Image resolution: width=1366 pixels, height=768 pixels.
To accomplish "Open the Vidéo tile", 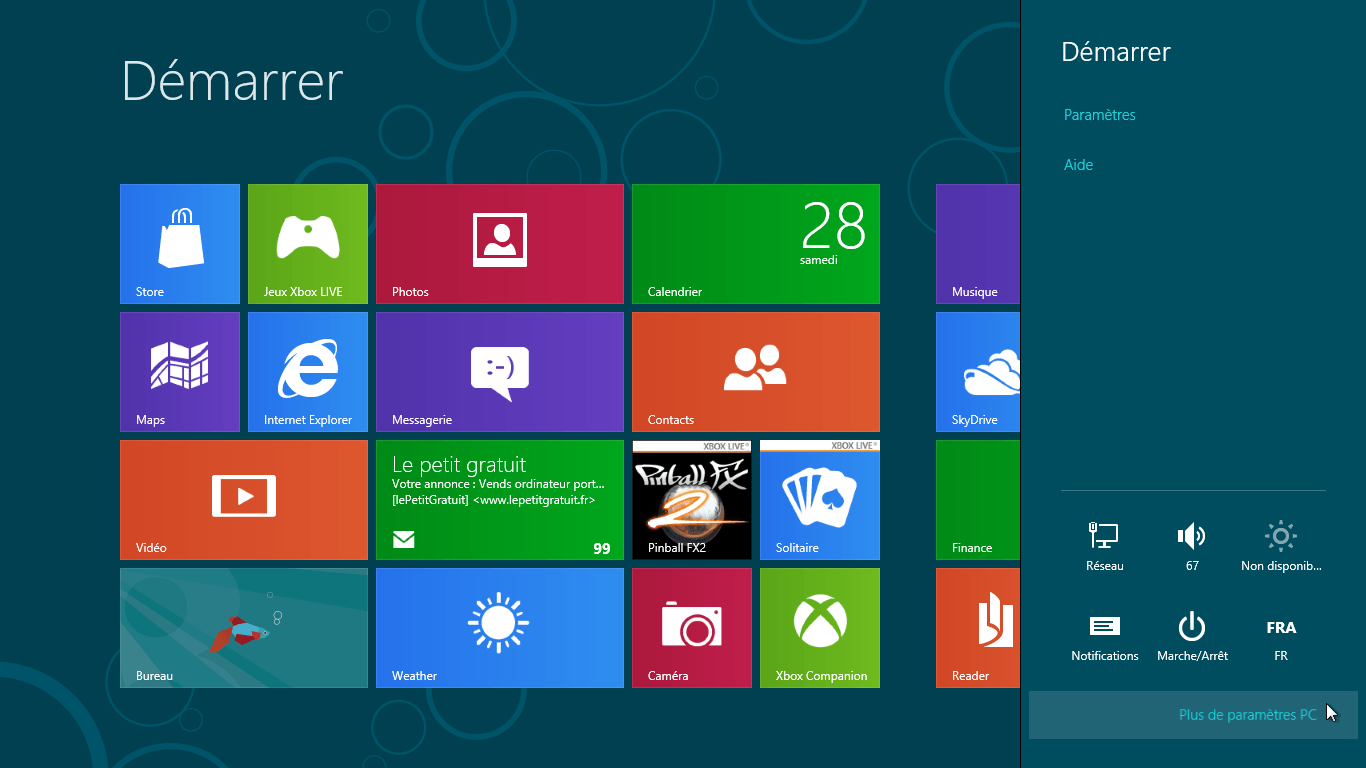I will point(244,500).
